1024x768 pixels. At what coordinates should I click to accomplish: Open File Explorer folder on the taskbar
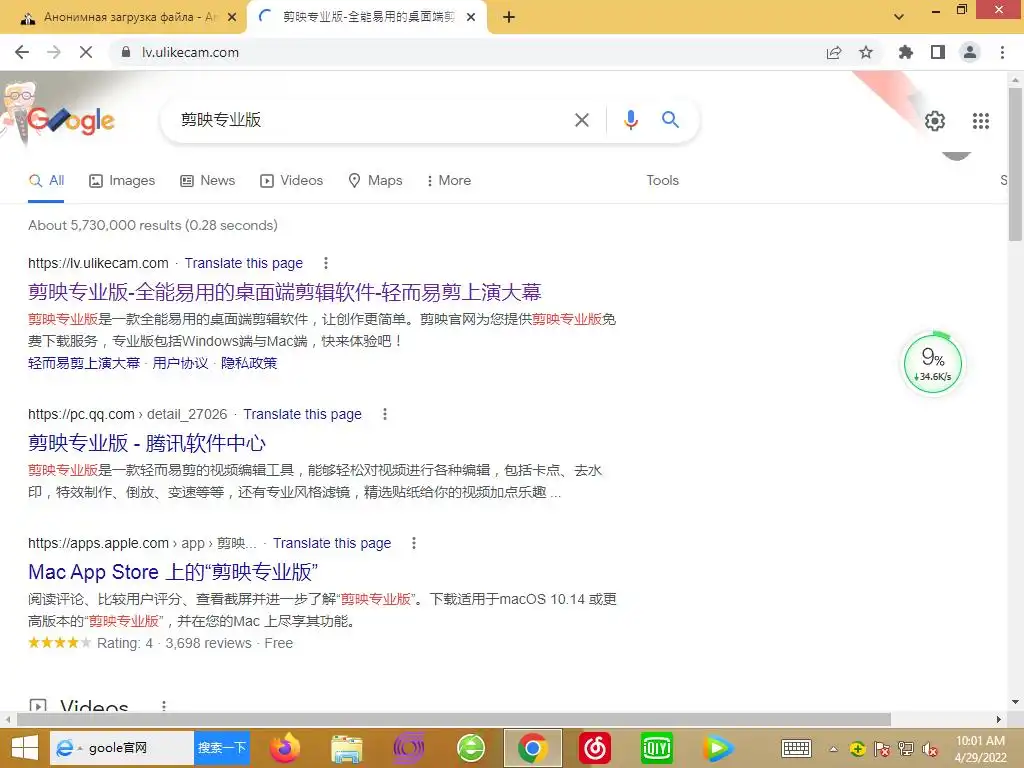(x=347, y=748)
